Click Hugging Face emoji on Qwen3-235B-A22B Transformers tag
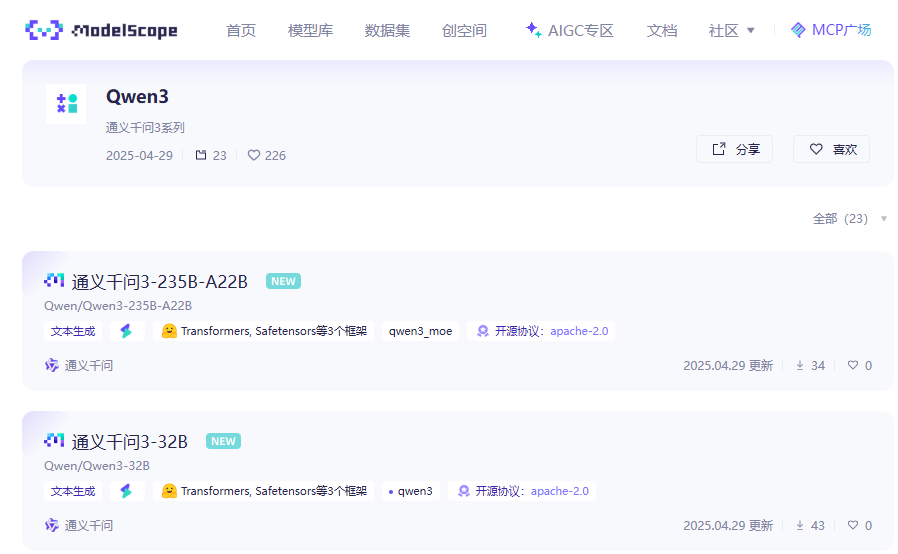The height and width of the screenshot is (554, 898). pos(169,331)
